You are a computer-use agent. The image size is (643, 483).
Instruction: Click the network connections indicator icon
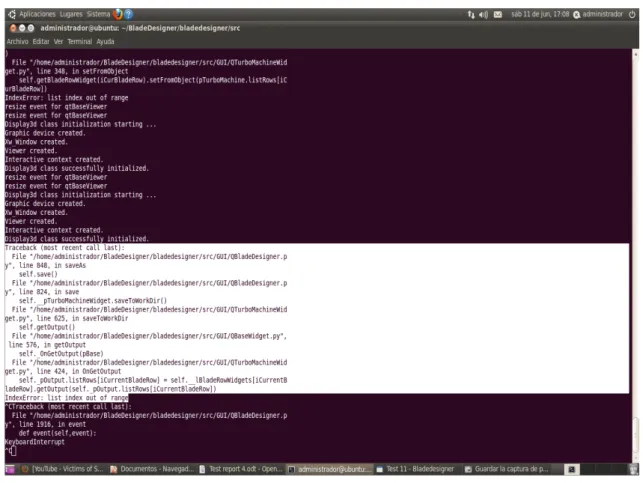click(x=471, y=15)
